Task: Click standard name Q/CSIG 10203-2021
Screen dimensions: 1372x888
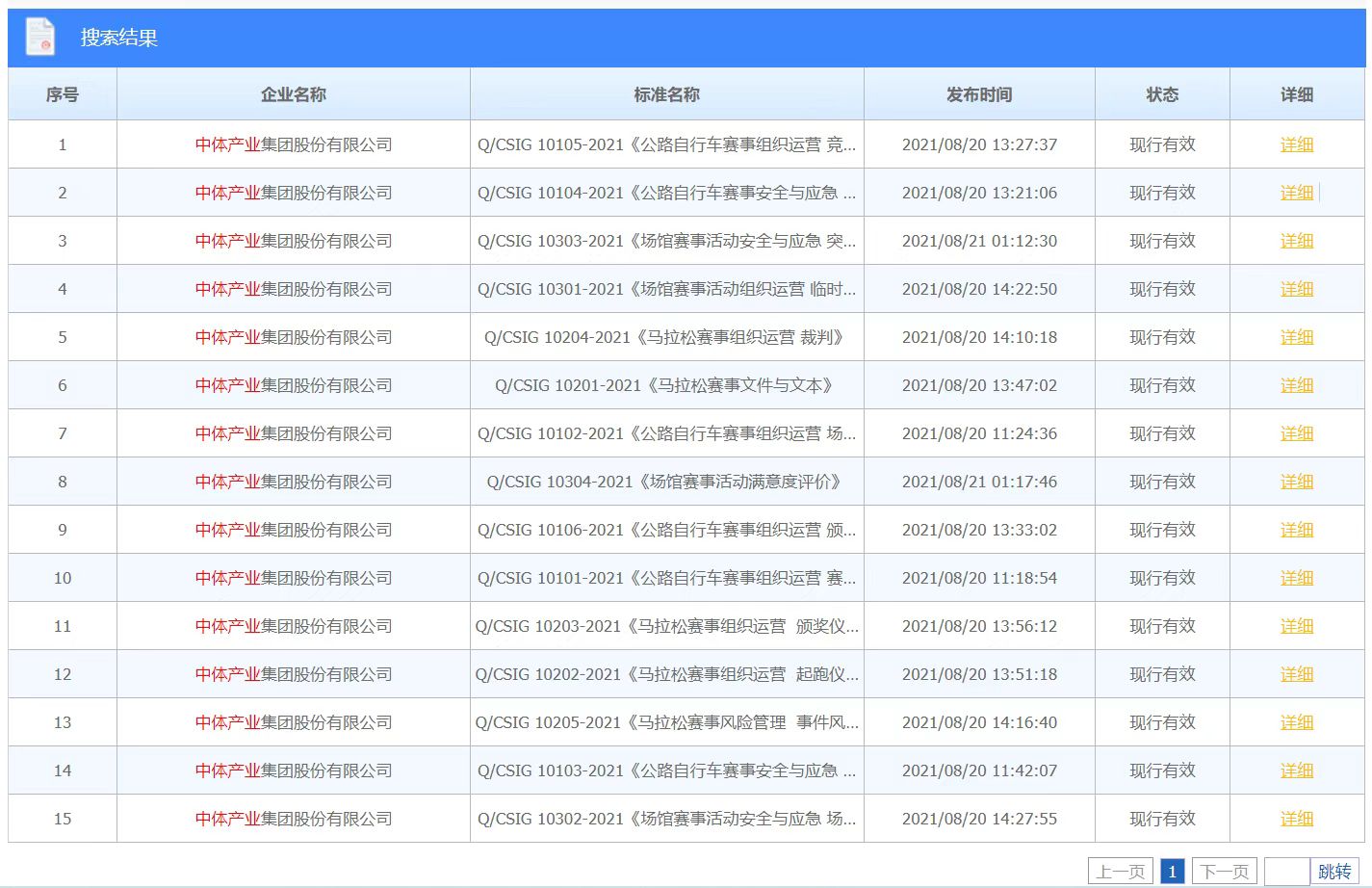Action: click(x=667, y=626)
